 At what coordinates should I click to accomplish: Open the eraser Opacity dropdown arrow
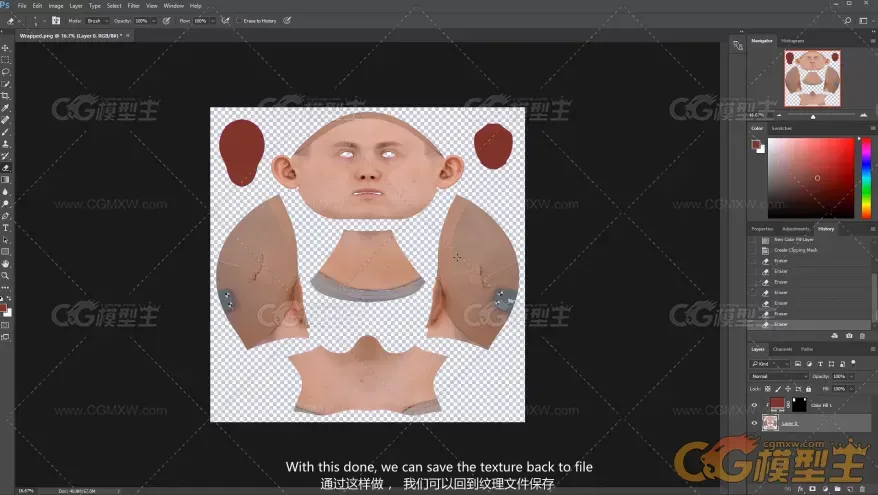(x=153, y=21)
